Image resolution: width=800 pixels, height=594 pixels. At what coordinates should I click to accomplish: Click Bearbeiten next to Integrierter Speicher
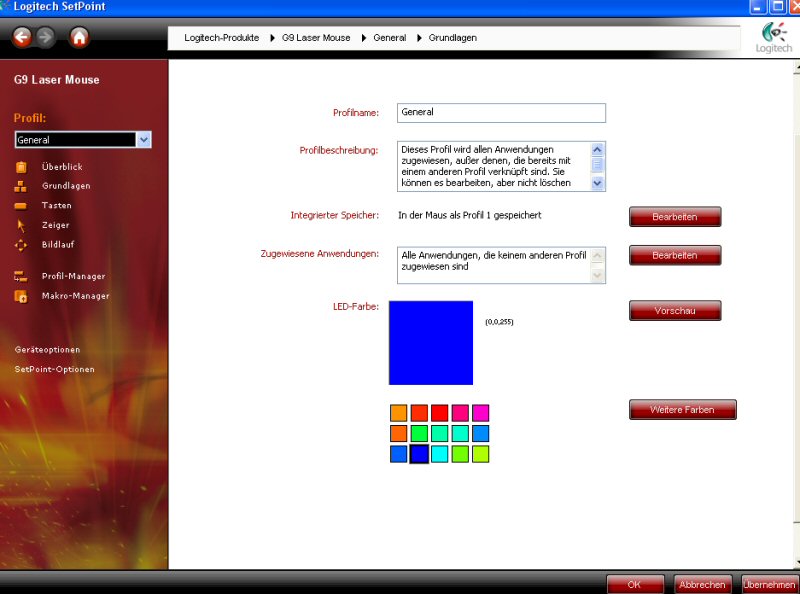pos(675,217)
